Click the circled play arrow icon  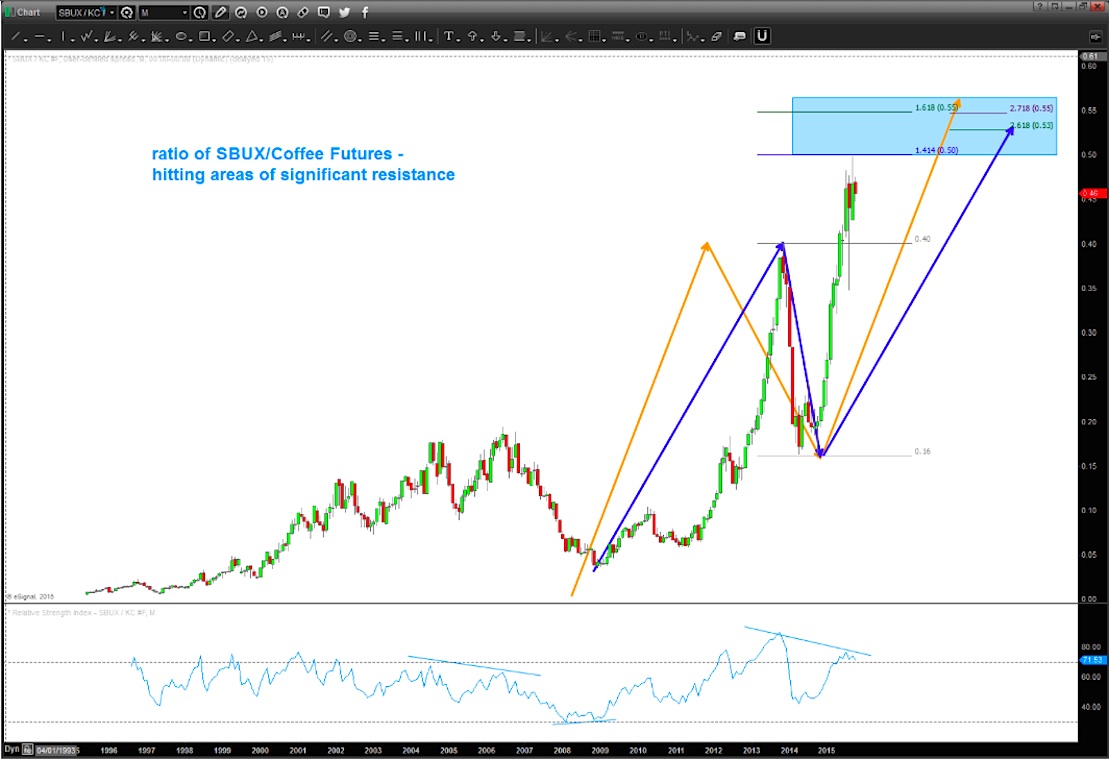coord(262,13)
